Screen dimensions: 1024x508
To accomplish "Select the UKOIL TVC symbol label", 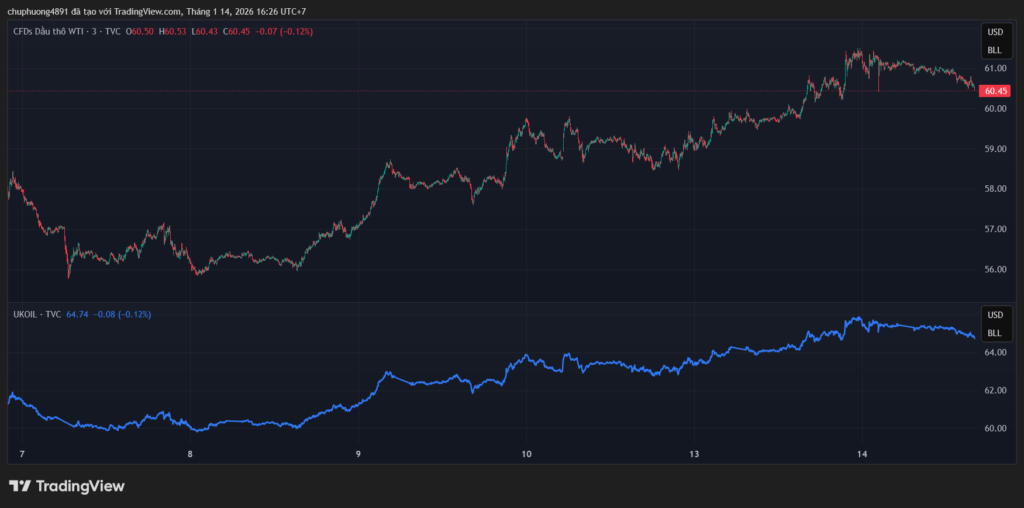I will pos(36,314).
